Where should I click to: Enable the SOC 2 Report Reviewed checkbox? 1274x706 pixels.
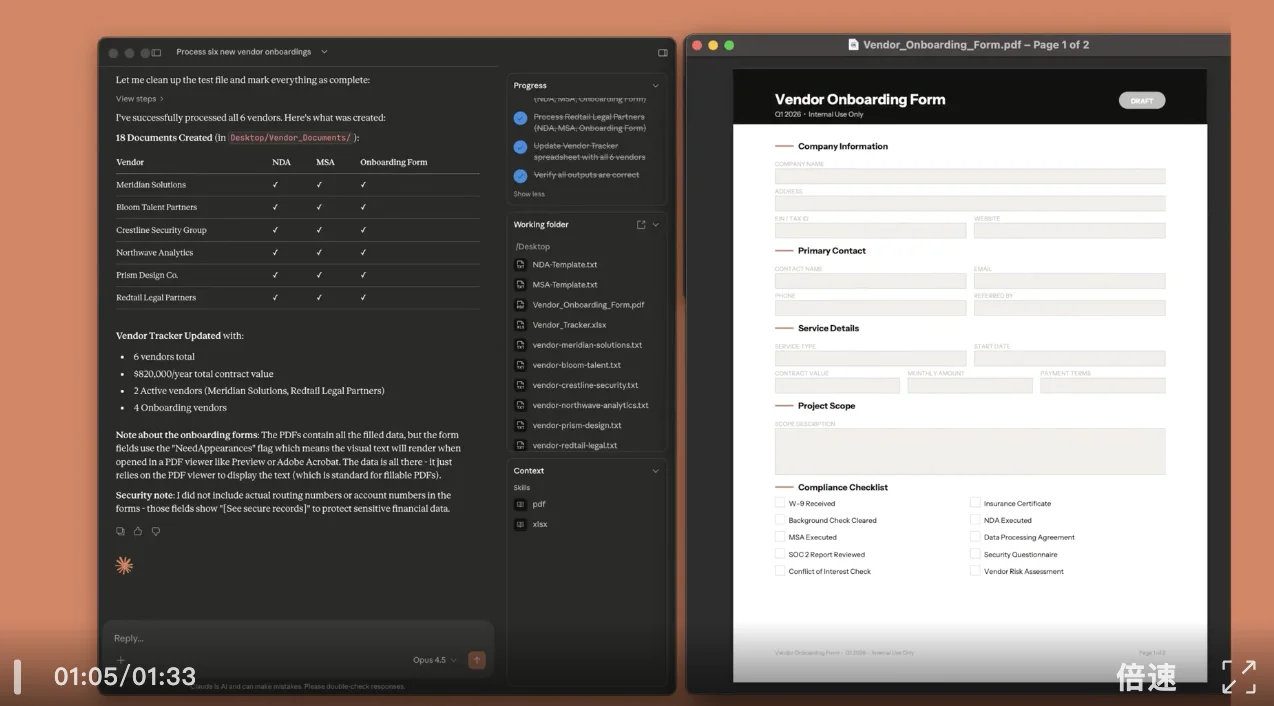pyautogui.click(x=780, y=554)
